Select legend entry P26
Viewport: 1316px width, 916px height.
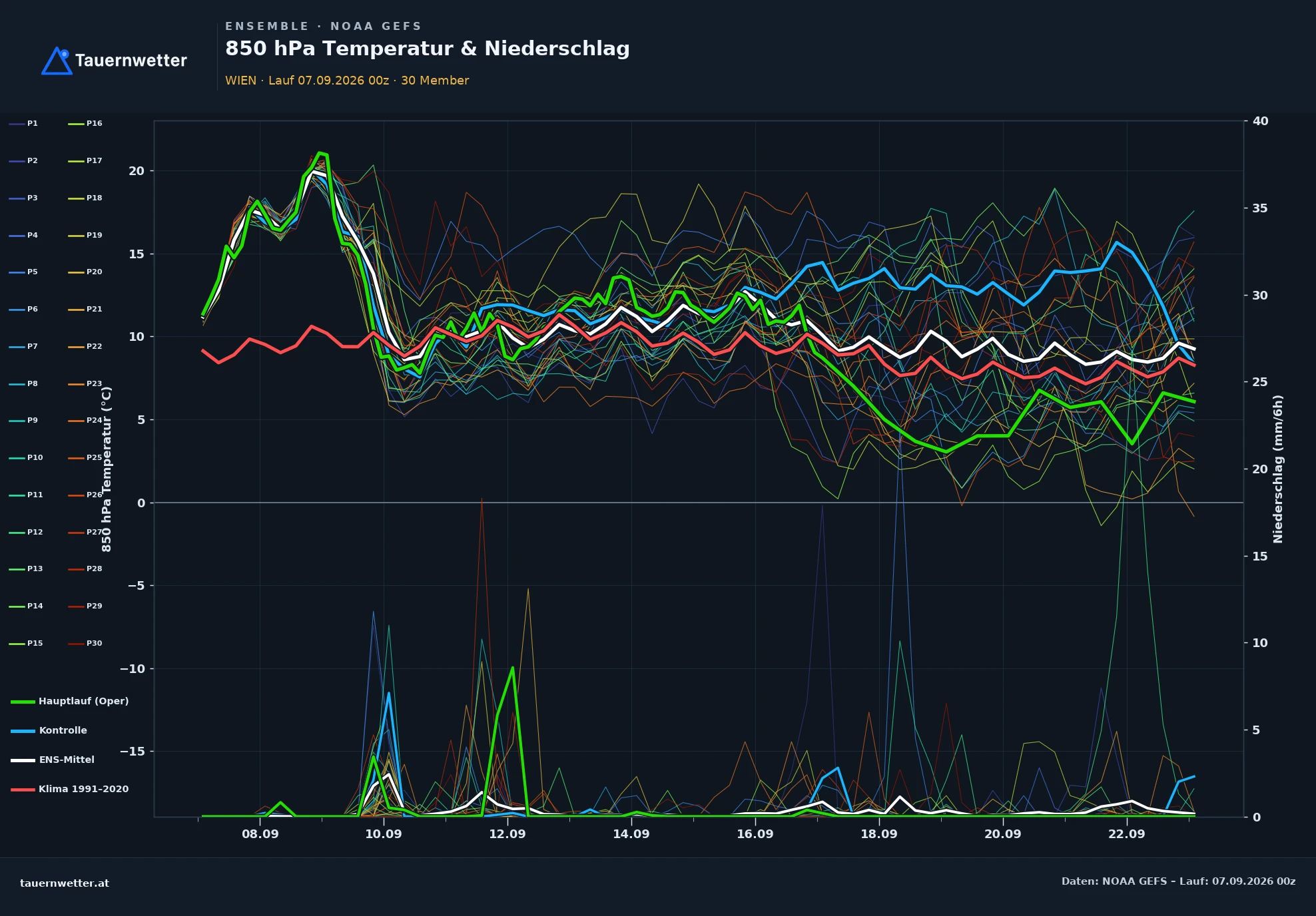pyautogui.click(x=85, y=495)
